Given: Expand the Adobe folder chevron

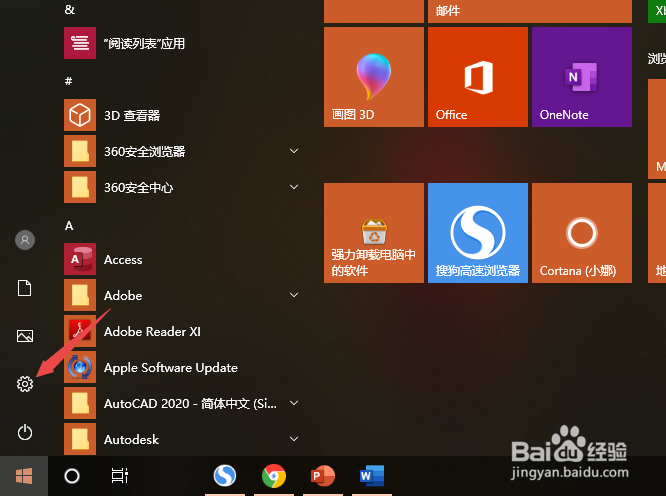Looking at the screenshot, I should coord(294,295).
